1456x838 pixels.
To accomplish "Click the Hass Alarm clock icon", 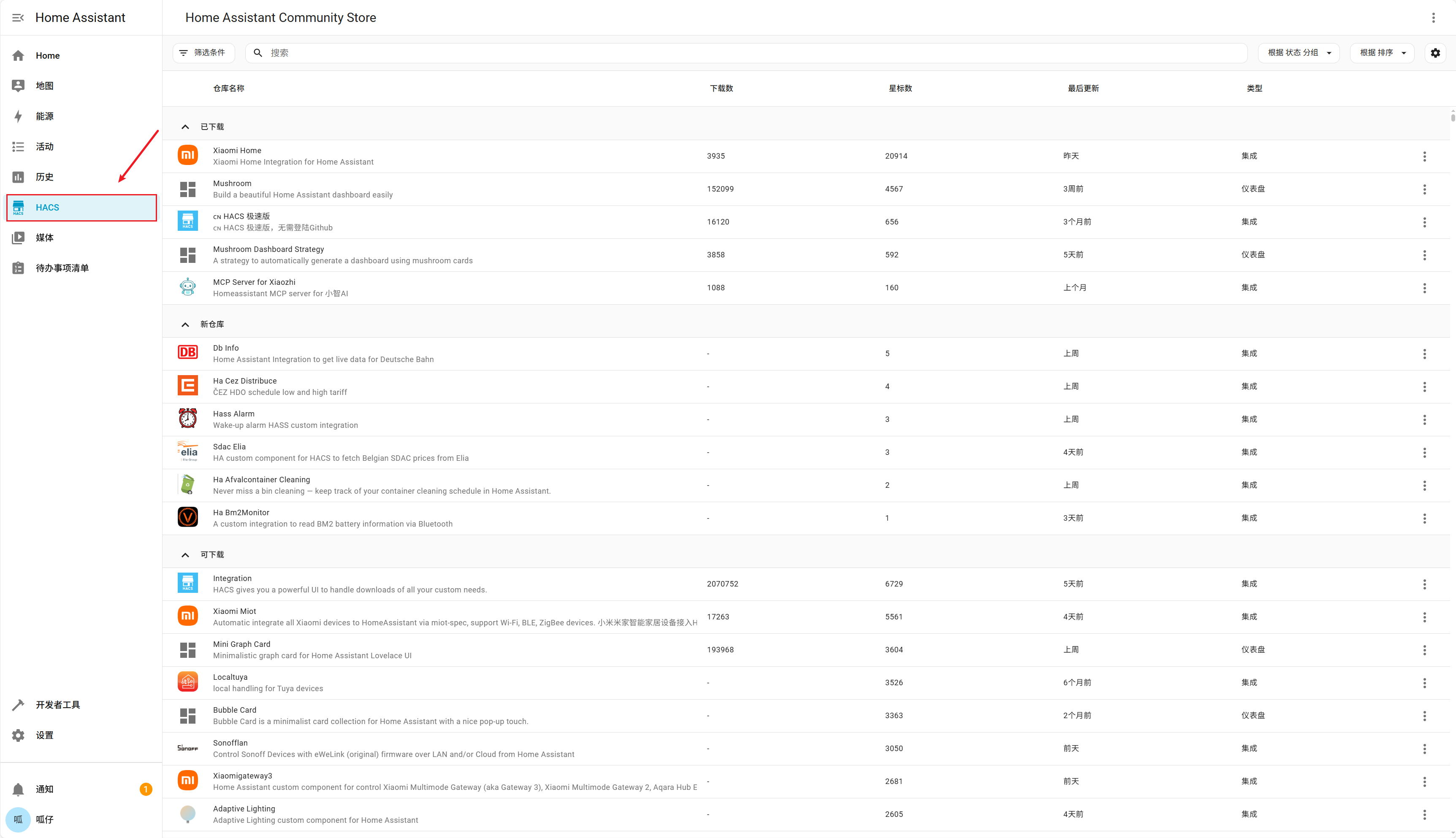I will point(188,419).
